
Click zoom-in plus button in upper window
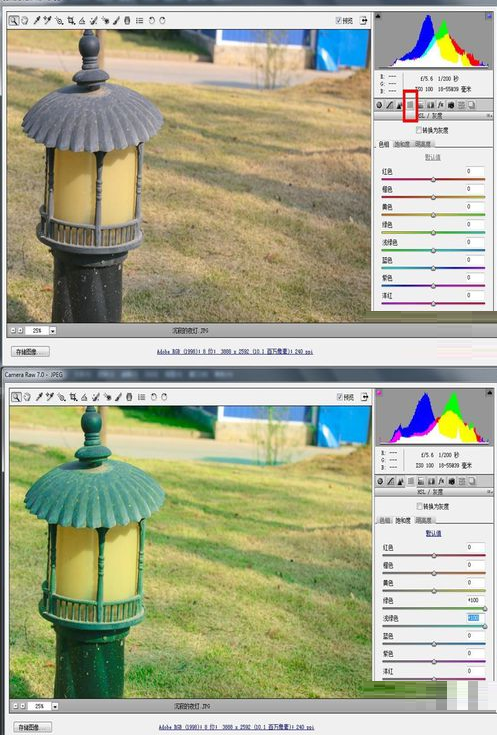20,330
